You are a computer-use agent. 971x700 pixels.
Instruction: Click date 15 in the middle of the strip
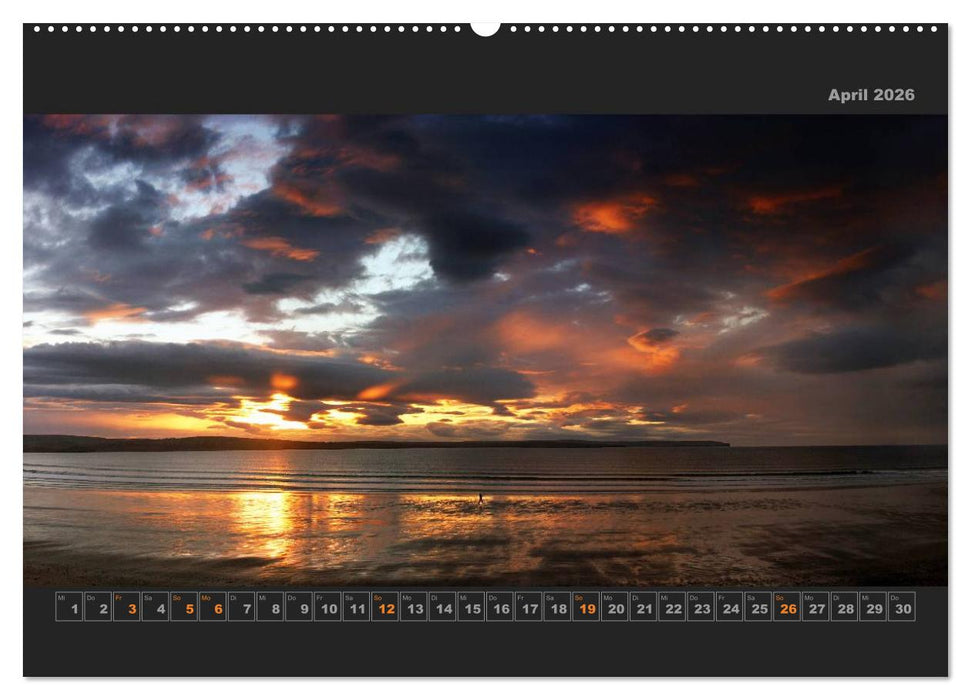[472, 606]
